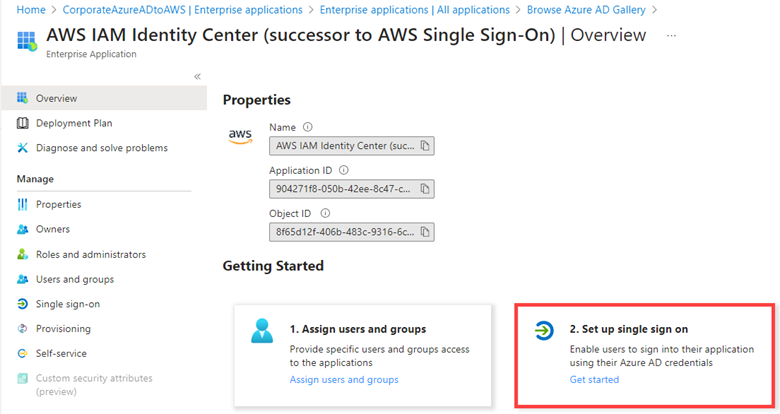Copy the Application ID to clipboard
This screenshot has height=414, width=780.
point(425,189)
